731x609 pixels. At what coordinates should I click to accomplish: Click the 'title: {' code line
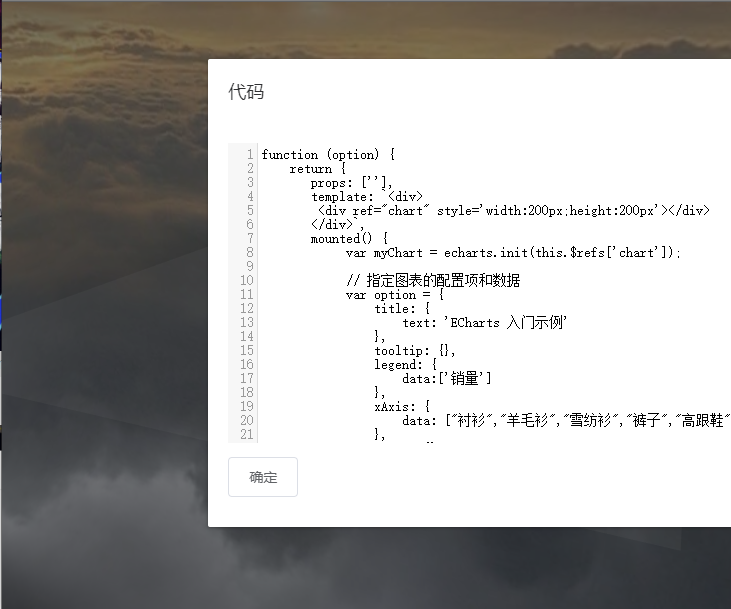402,309
